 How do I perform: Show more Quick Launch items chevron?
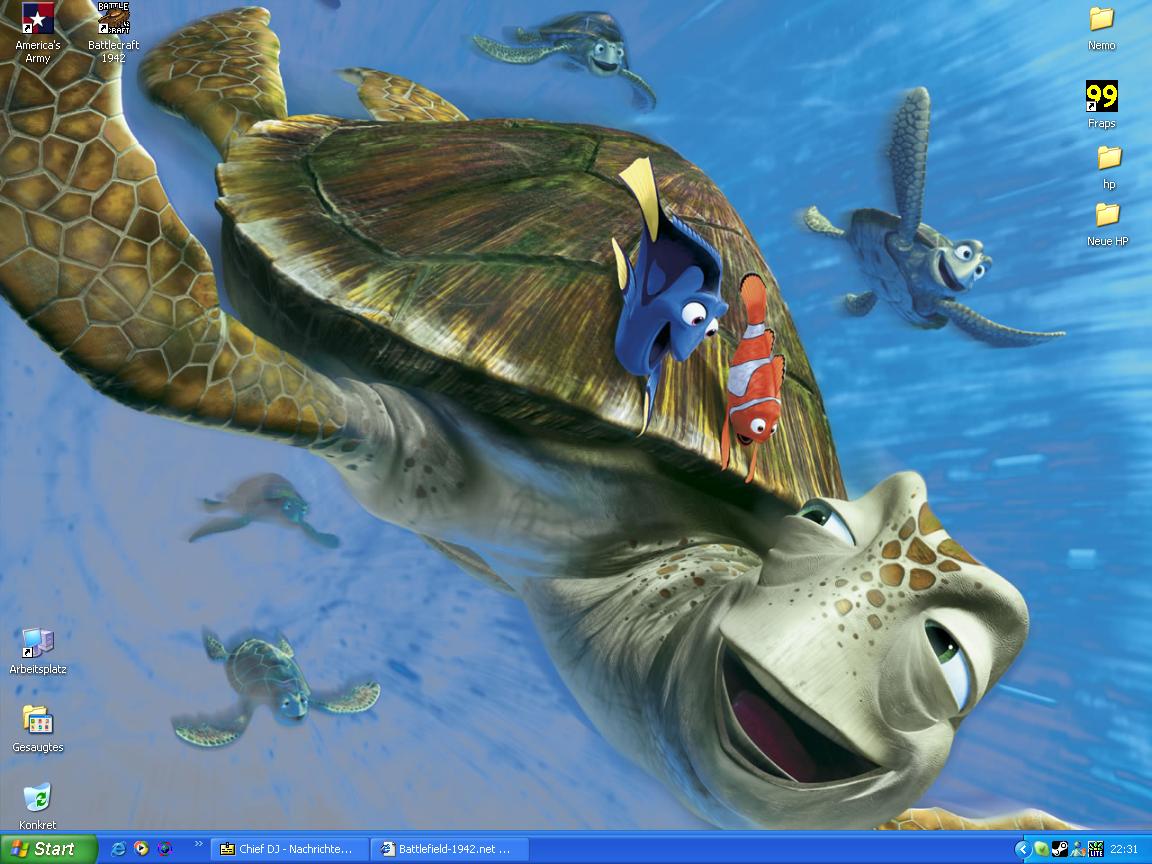coord(198,844)
